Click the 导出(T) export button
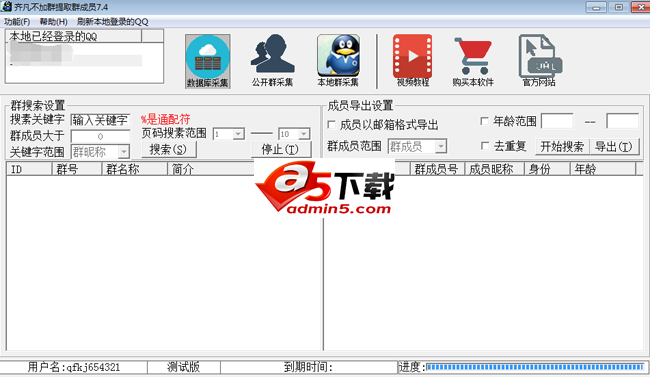Screen dimensions: 650x377 (614, 146)
